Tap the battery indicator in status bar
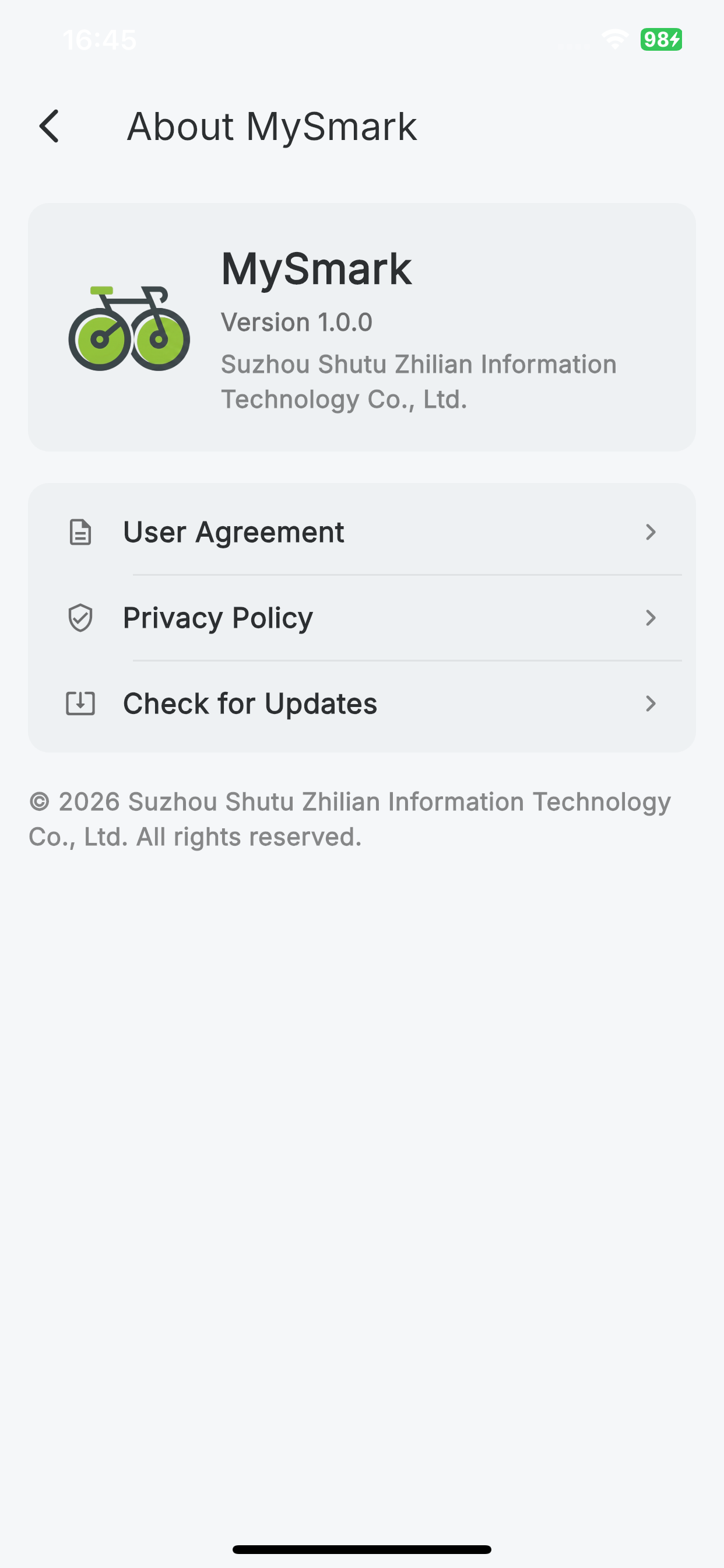The height and width of the screenshot is (1568, 724). tap(661, 40)
